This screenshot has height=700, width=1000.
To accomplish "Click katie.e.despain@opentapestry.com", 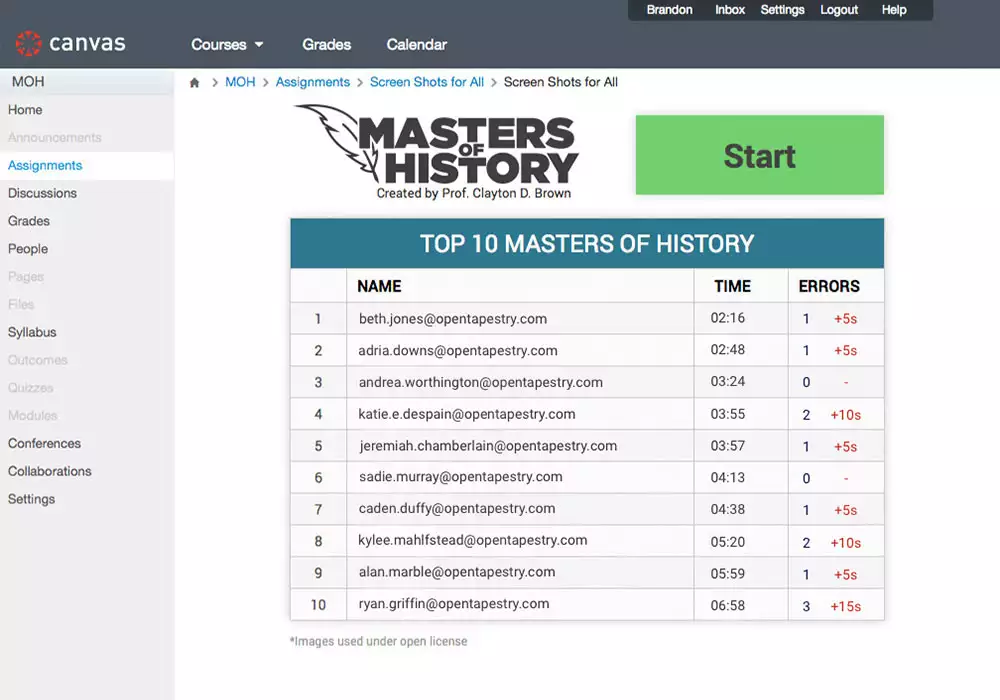I will coord(467,414).
